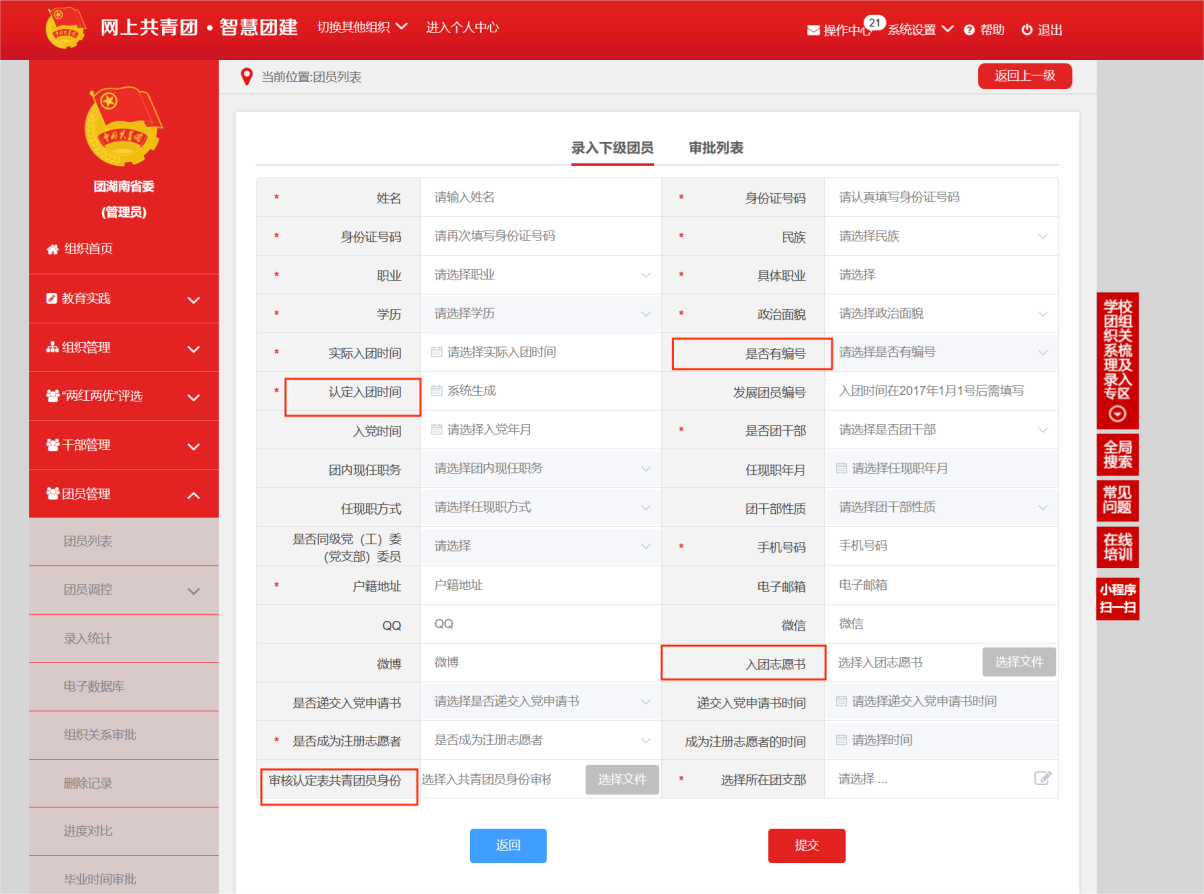Click 返回上一级 button
Image resolution: width=1204 pixels, height=894 pixels.
click(x=1025, y=76)
